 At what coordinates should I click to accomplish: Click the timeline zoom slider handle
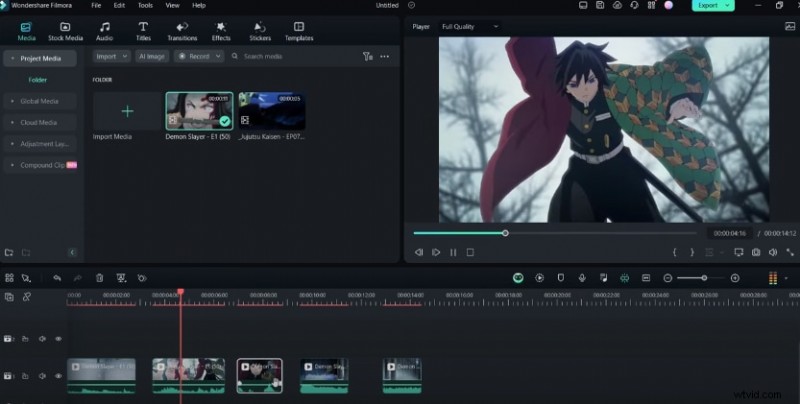coord(704,278)
